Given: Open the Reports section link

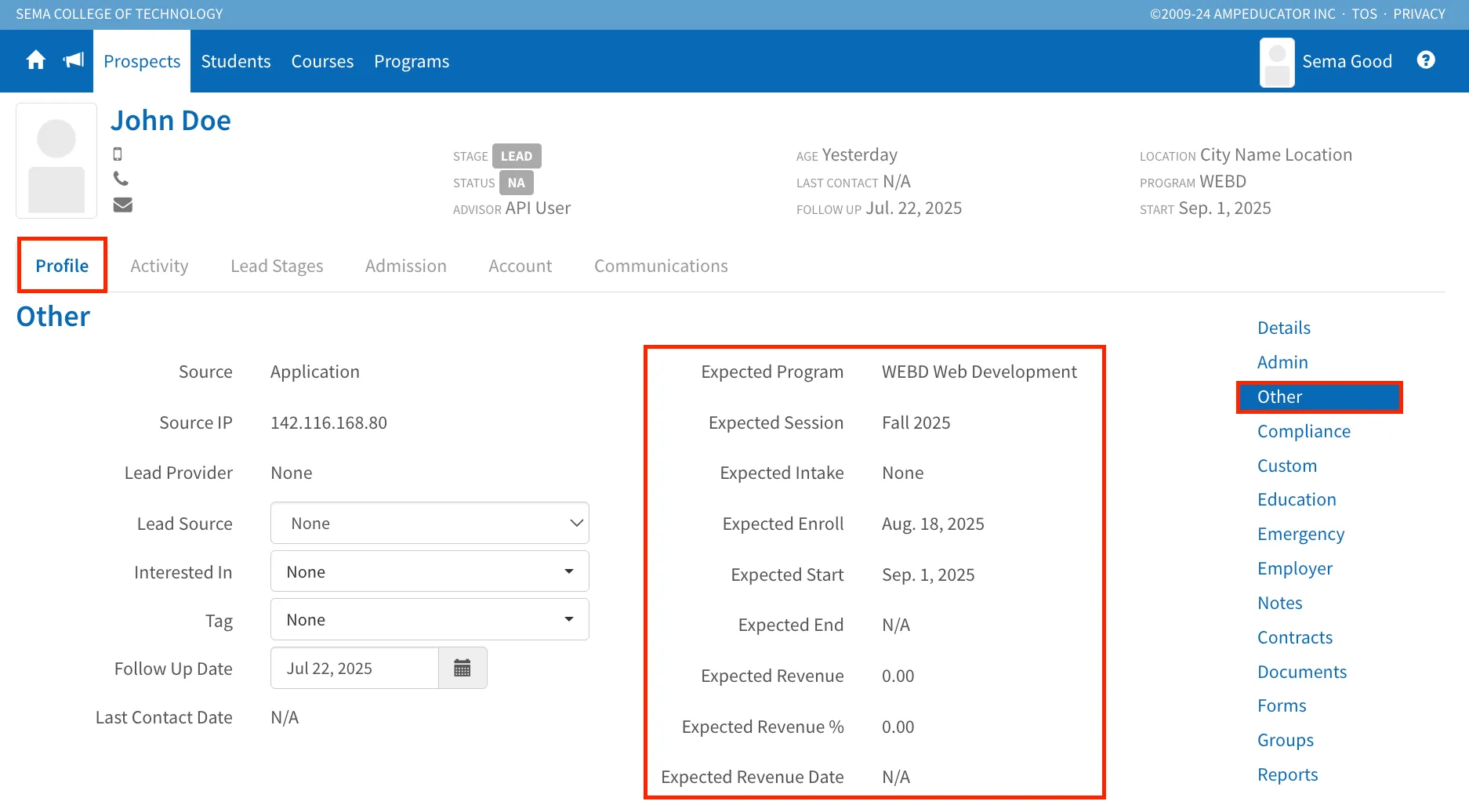Looking at the screenshot, I should pyautogui.click(x=1287, y=774).
